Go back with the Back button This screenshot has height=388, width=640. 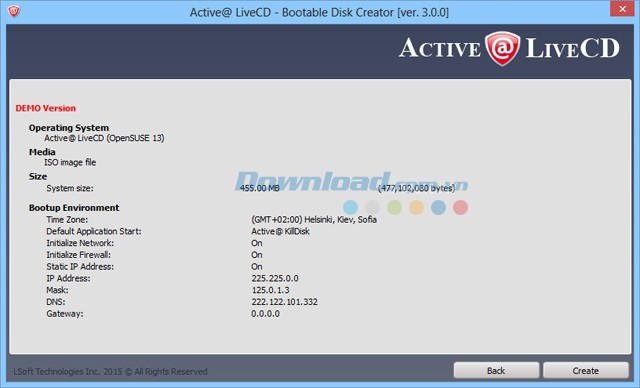coord(496,370)
